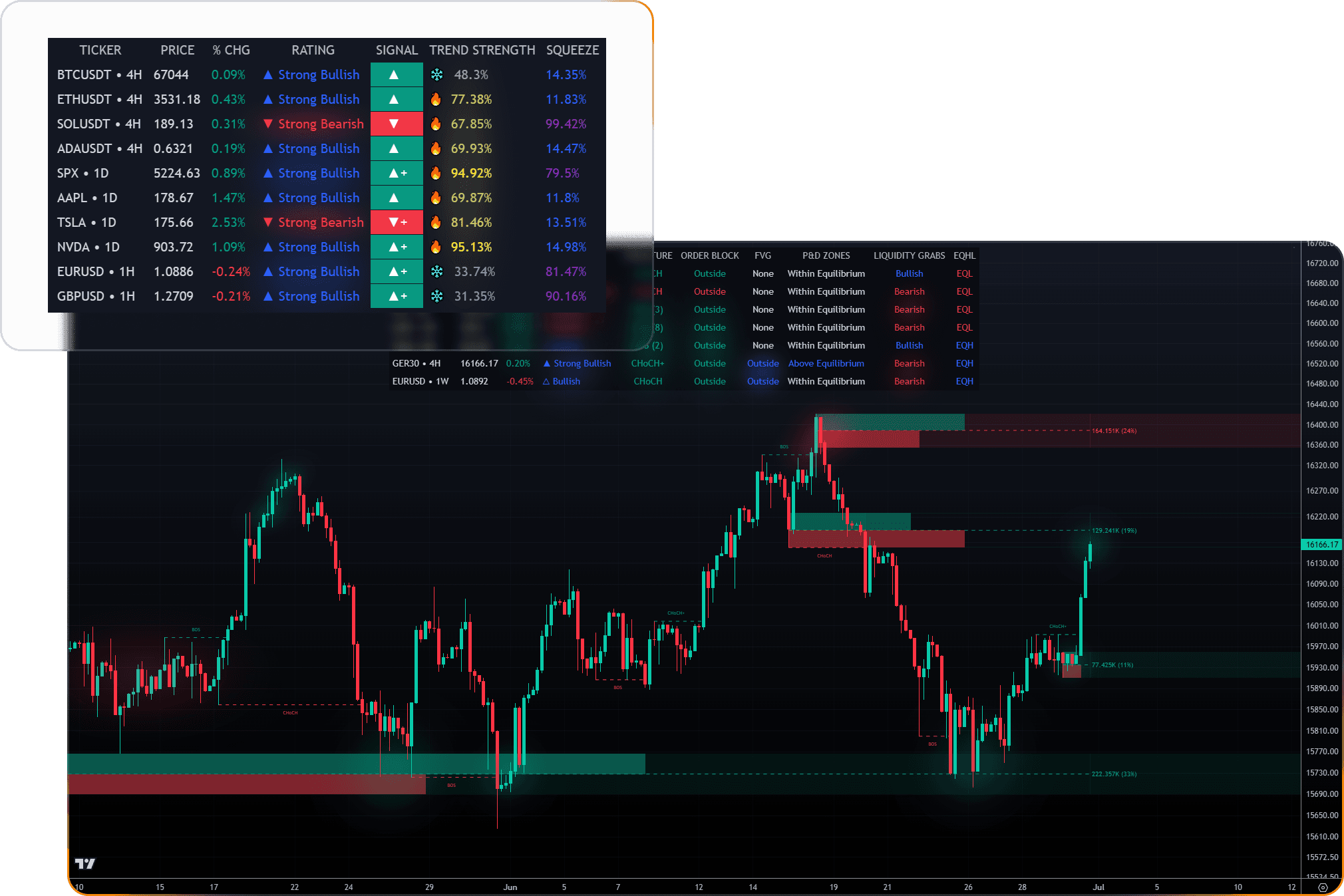Sort by the SQUEEZE column header
The image size is (1344, 896).
tap(572, 50)
